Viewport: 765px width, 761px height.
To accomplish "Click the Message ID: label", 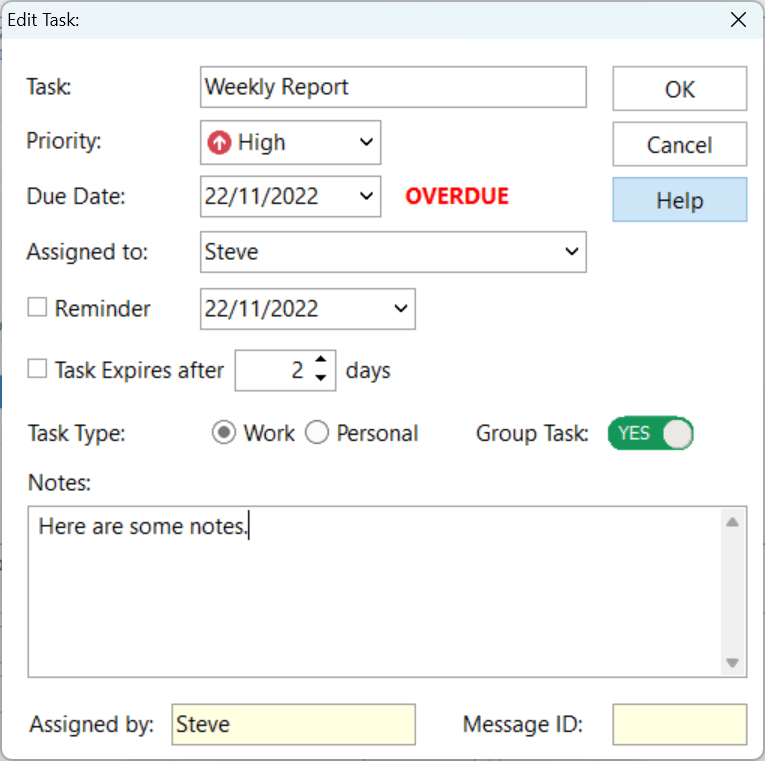I will click(523, 724).
